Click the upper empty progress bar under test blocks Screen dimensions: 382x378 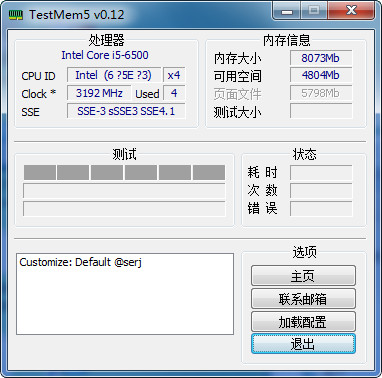pyautogui.click(x=124, y=191)
